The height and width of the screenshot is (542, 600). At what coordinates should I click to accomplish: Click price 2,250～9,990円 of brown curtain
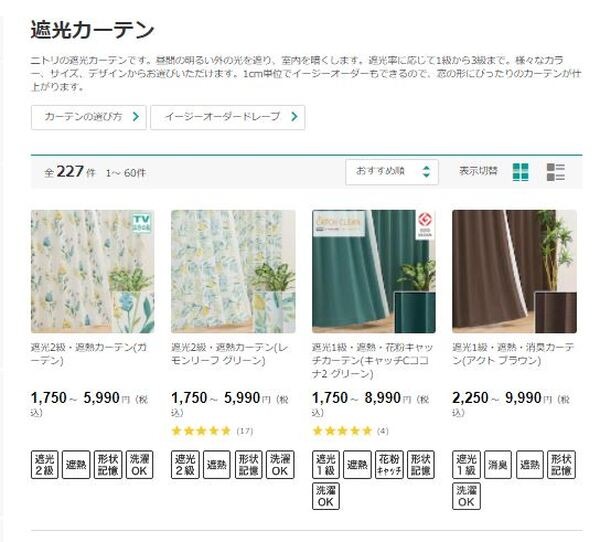(x=511, y=403)
